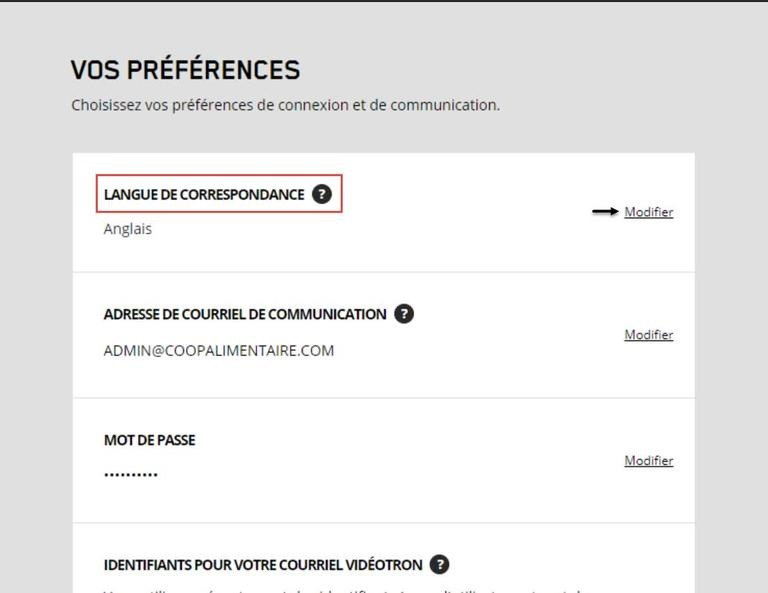
Task: Click the Mot de passe label
Action: (150, 440)
